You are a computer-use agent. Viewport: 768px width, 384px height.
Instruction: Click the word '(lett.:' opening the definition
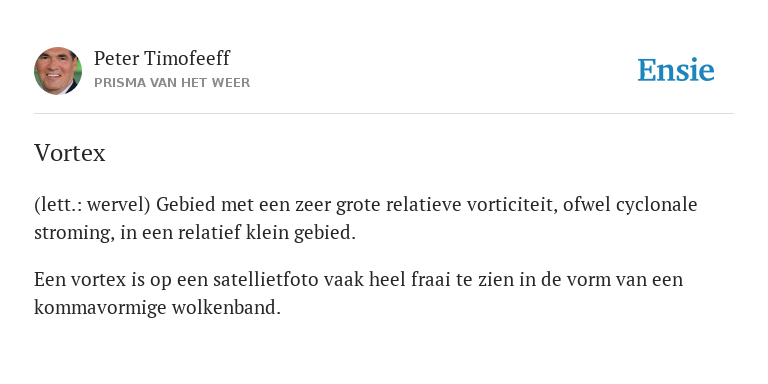[x=57, y=205]
